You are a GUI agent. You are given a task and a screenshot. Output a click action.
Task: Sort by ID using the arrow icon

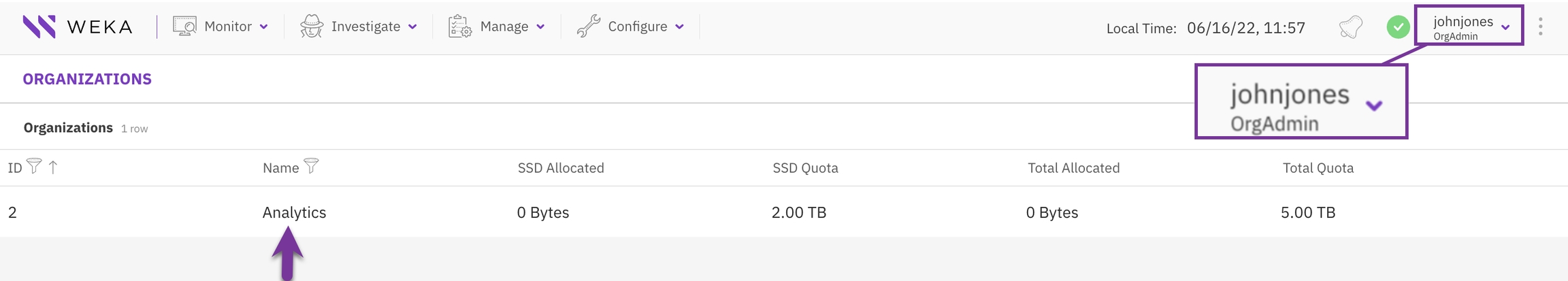pos(53,167)
